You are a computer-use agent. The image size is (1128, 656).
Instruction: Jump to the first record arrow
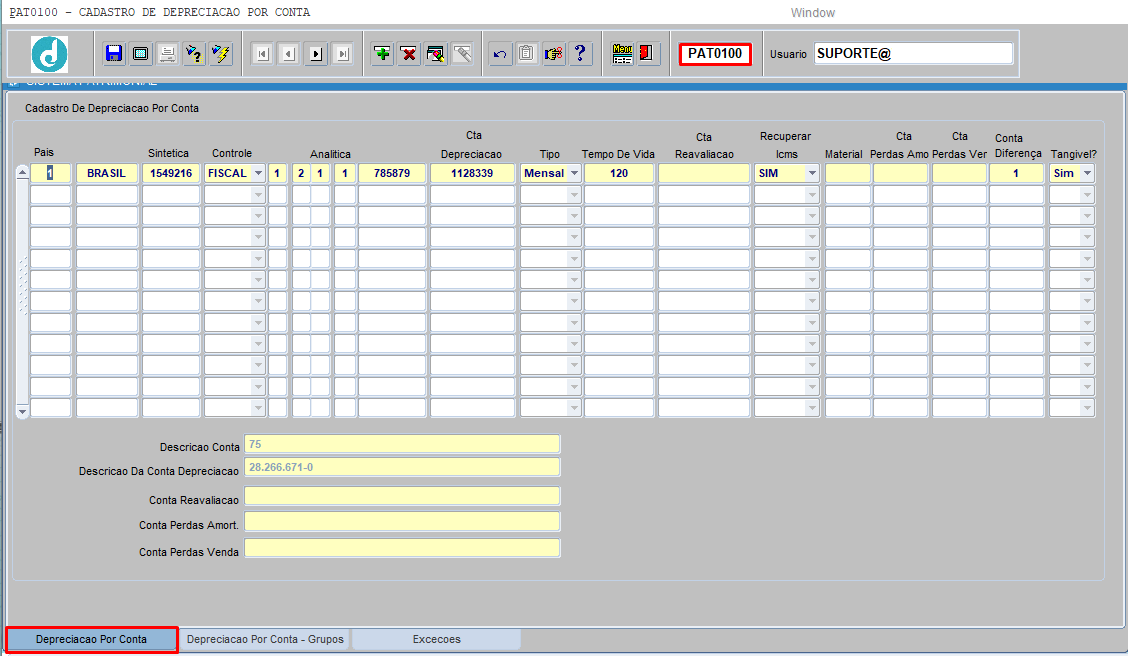pyautogui.click(x=262, y=54)
